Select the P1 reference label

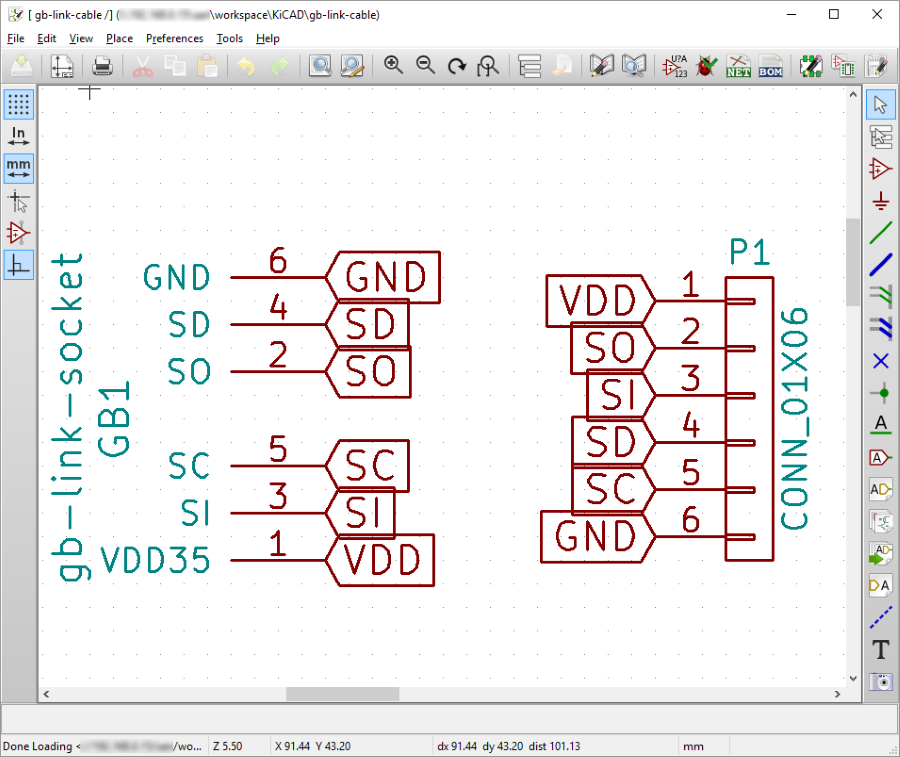click(749, 252)
